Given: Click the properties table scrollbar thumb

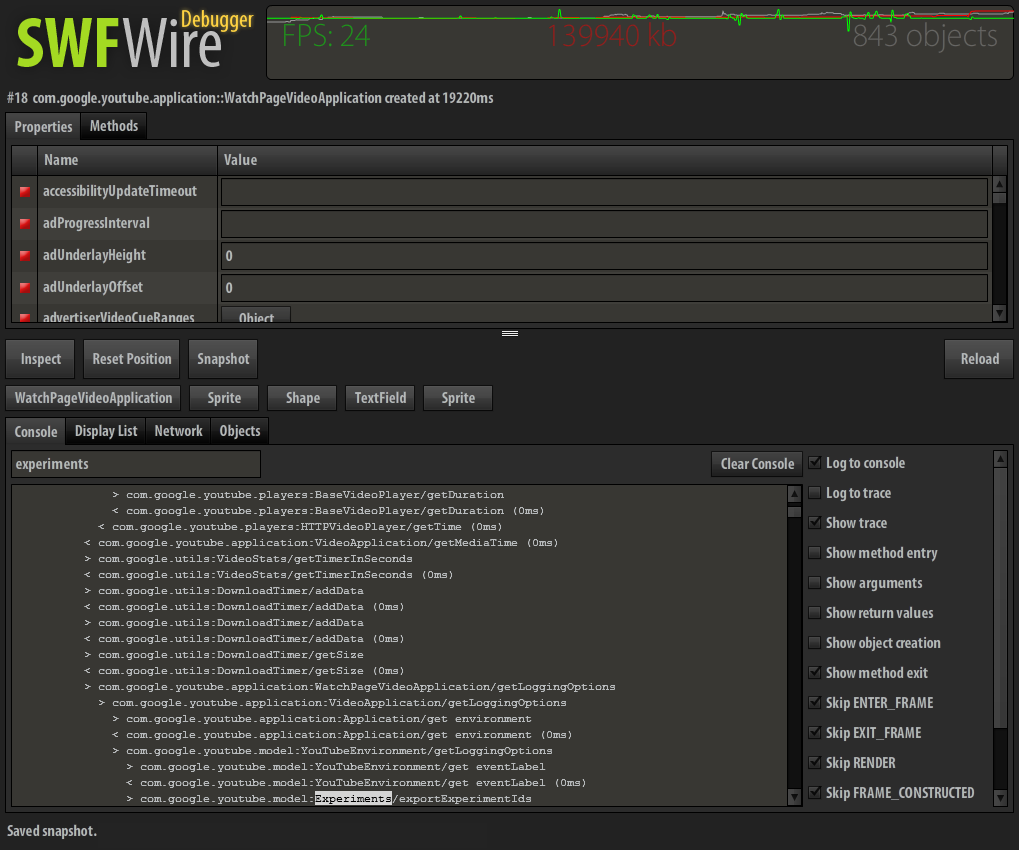Looking at the screenshot, I should [x=1000, y=198].
